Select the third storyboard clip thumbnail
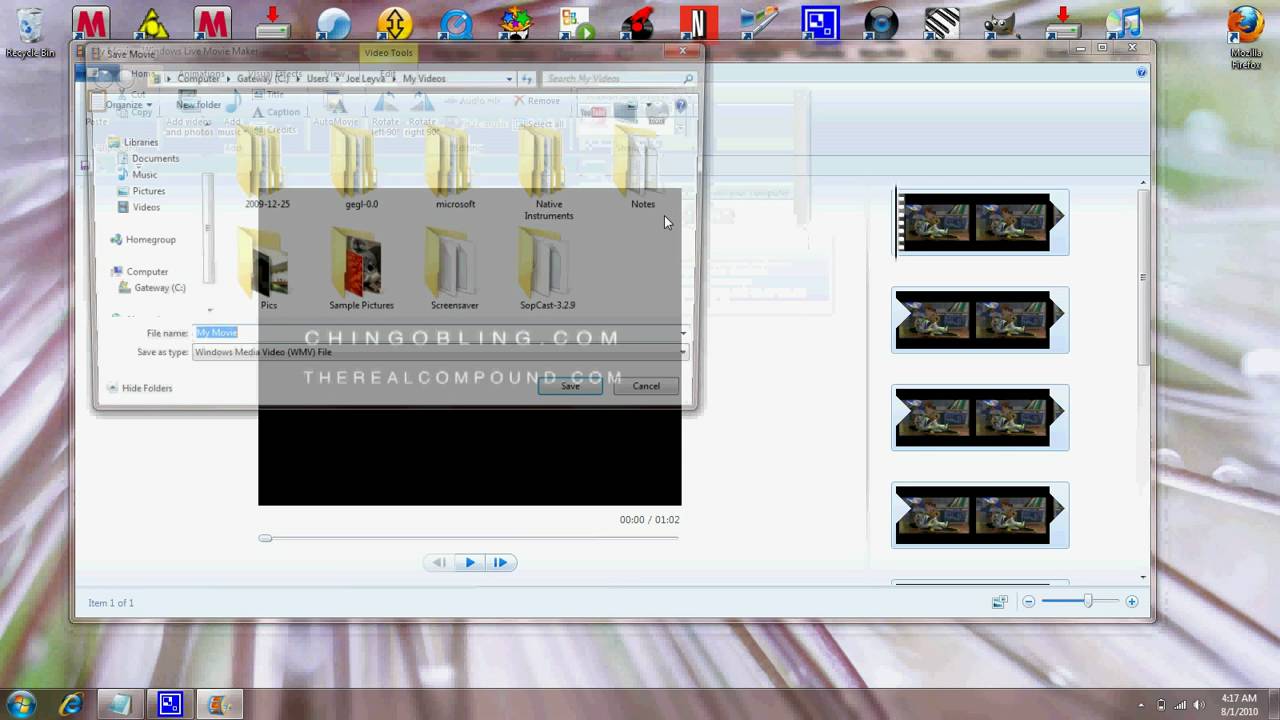 [980, 417]
